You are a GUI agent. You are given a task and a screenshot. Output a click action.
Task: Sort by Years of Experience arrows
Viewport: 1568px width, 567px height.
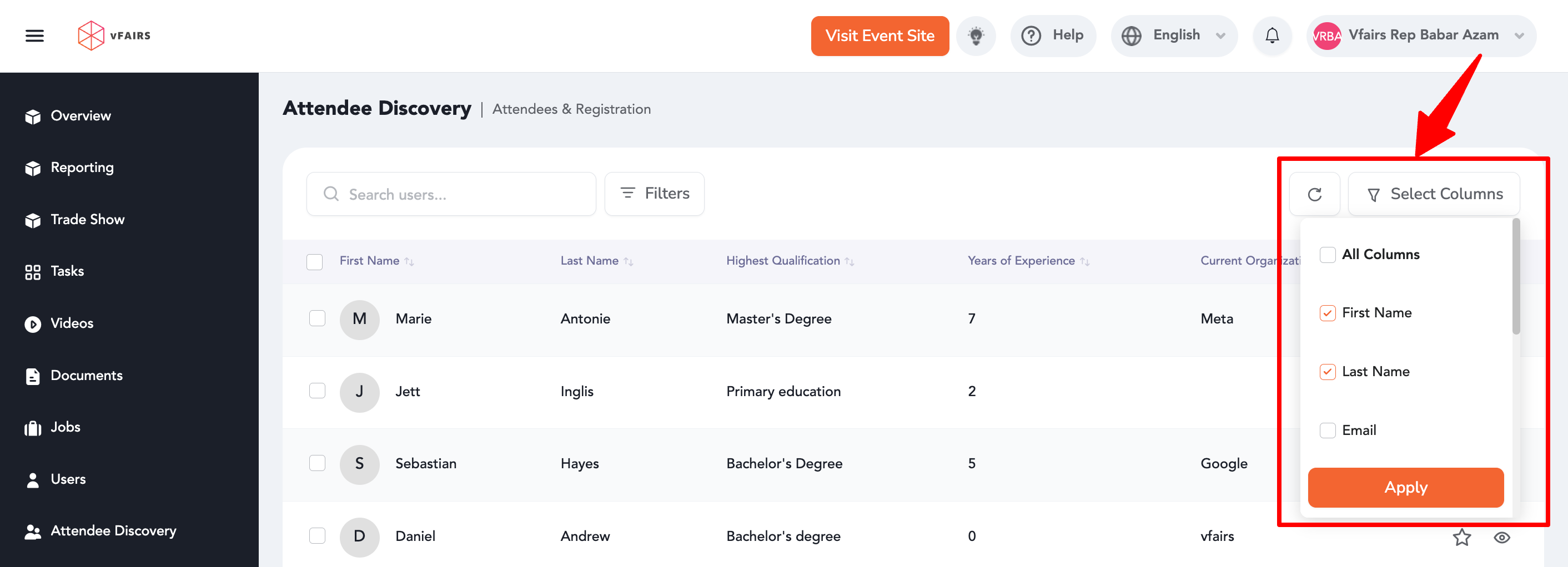[1085, 262]
